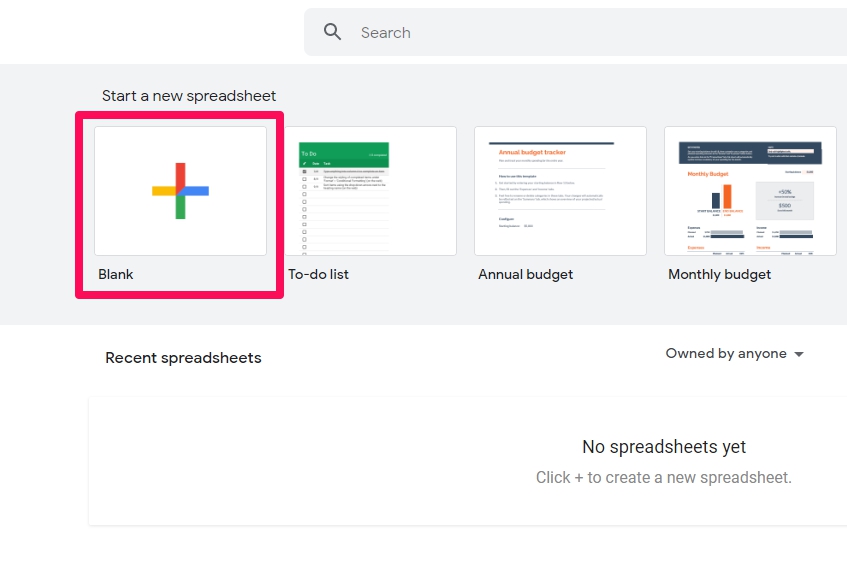The height and width of the screenshot is (563, 847).
Task: Open the Monthly budget template thumbnail
Action: [x=750, y=191]
